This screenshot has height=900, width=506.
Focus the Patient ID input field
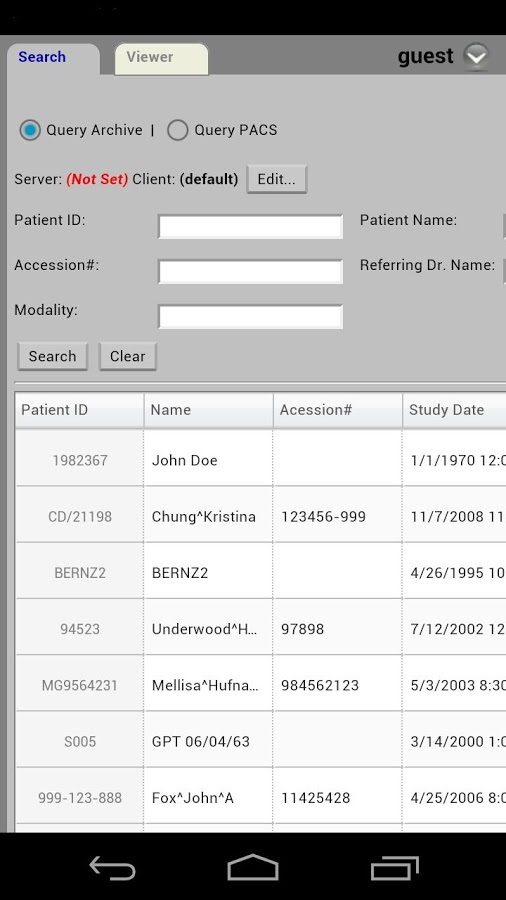coord(251,226)
